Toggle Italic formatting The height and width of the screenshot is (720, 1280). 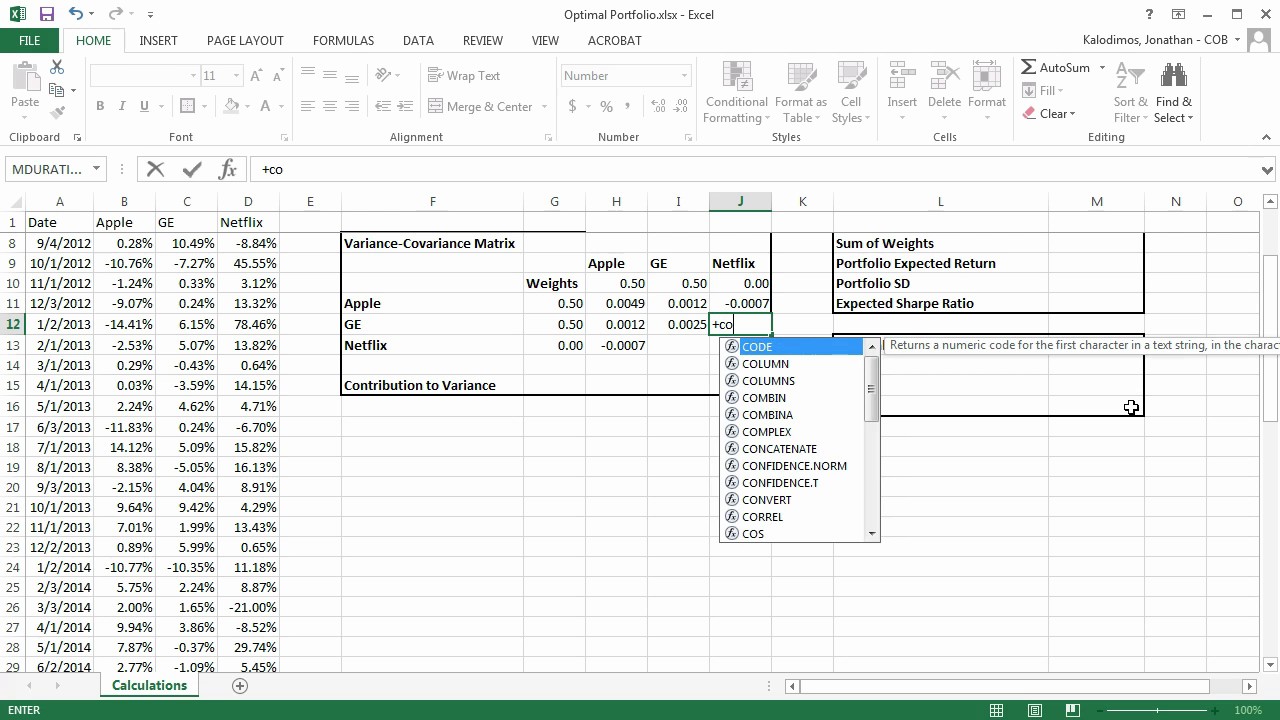pyautogui.click(x=122, y=106)
